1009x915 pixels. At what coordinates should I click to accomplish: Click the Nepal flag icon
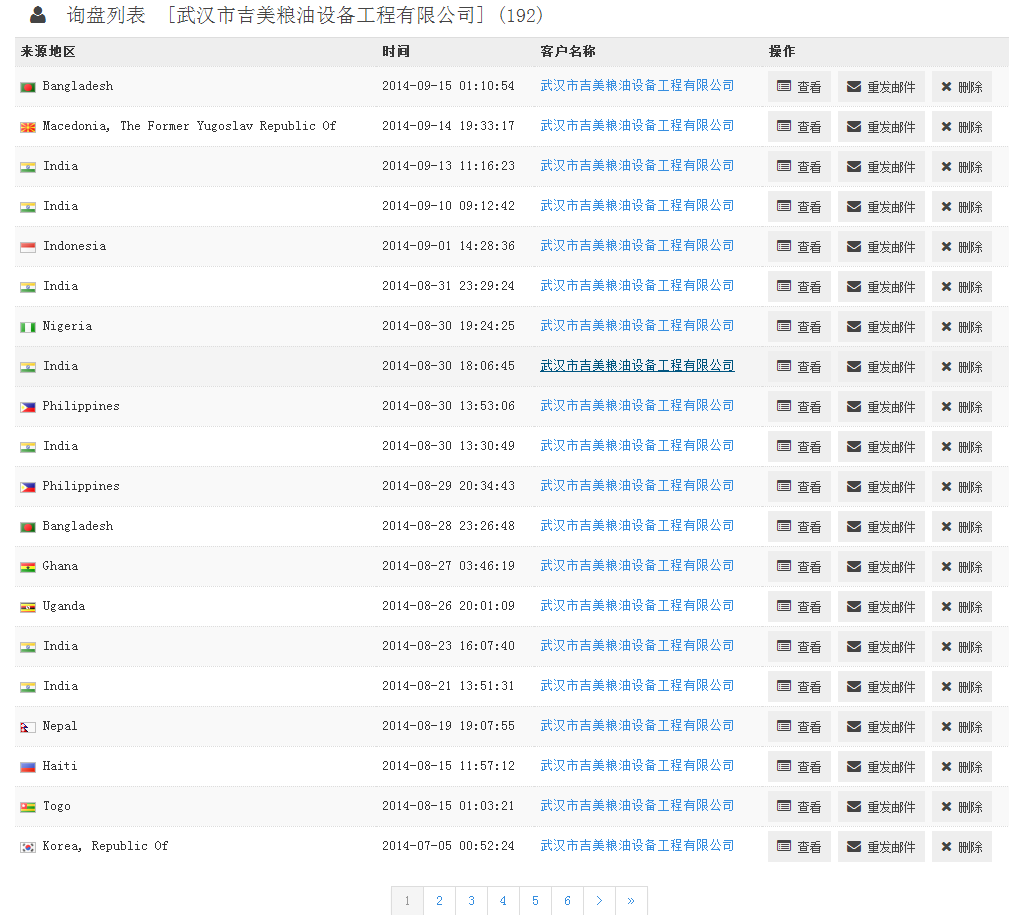point(28,727)
